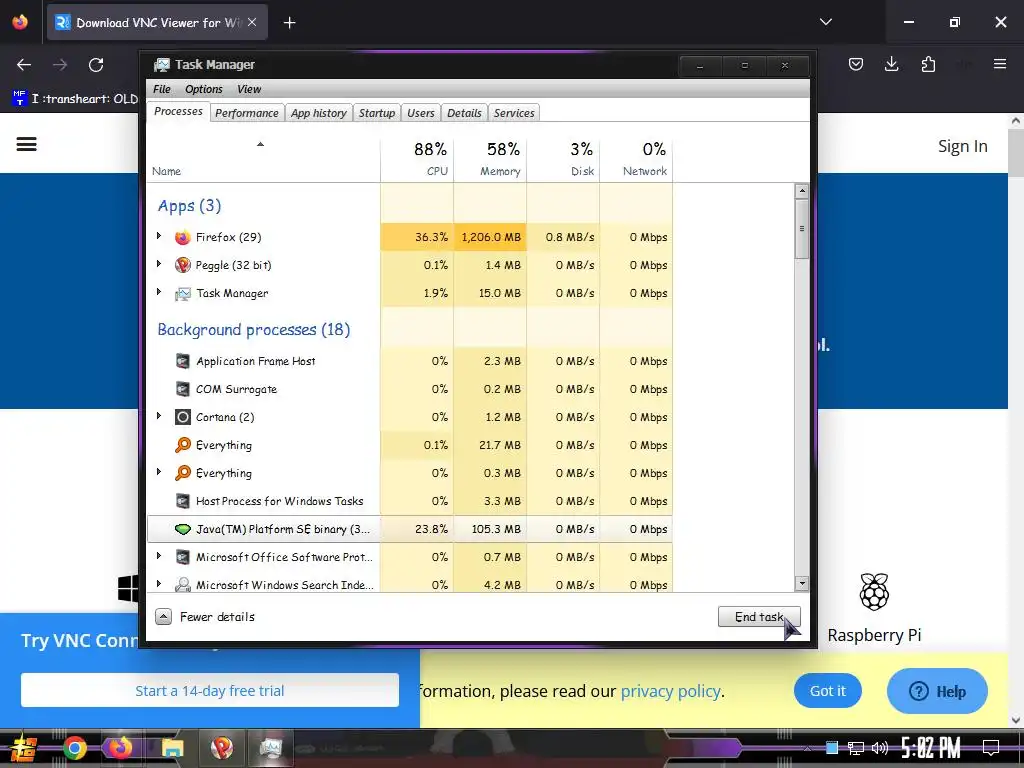
Task: Switch to the Details tab
Action: click(464, 113)
